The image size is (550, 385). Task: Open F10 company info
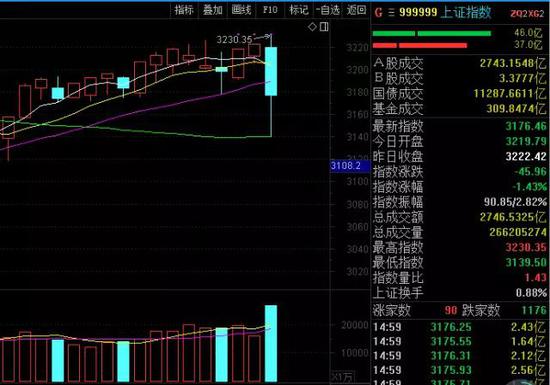(x=270, y=10)
